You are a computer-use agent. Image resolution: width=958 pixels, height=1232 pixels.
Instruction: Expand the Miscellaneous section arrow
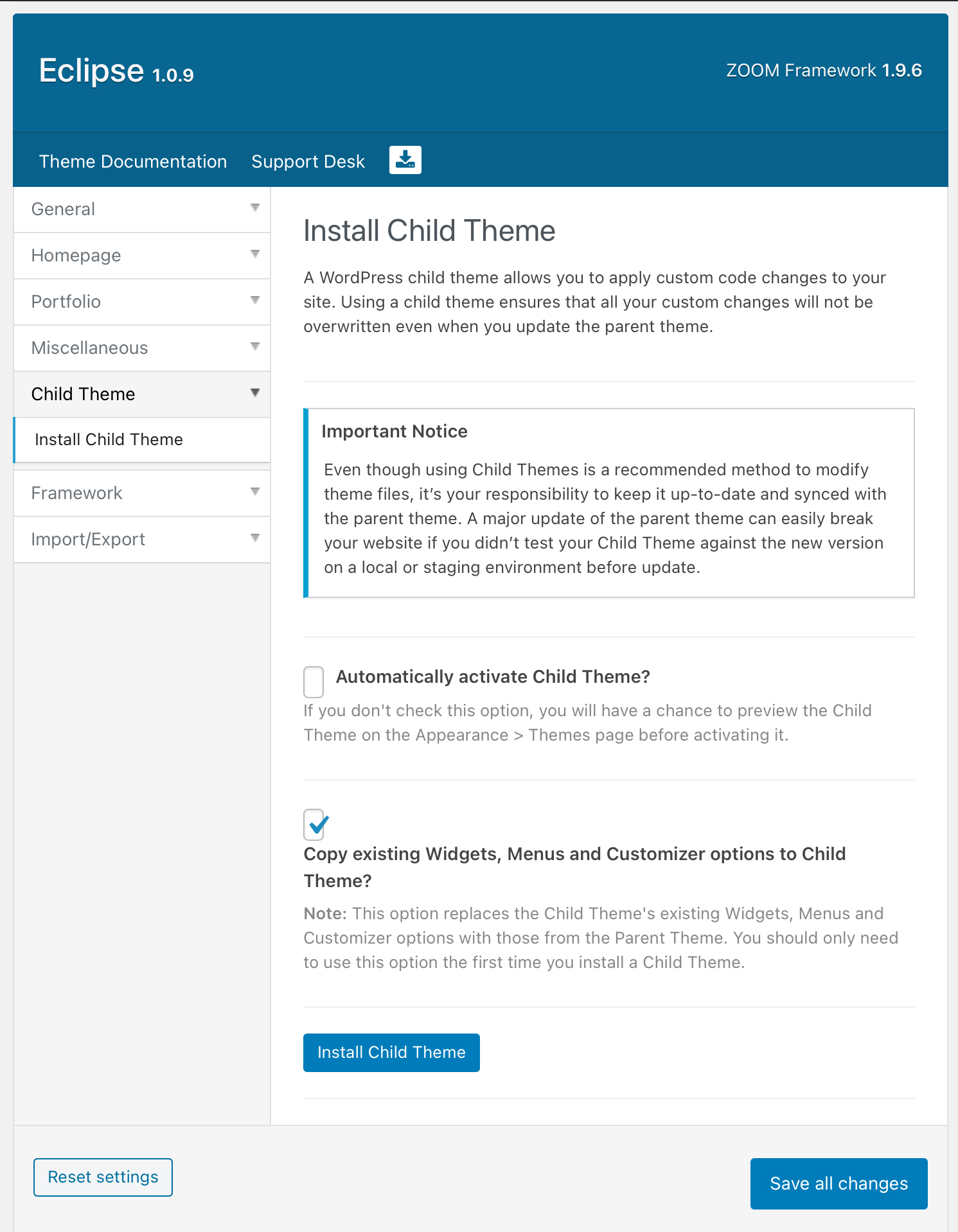tap(255, 347)
